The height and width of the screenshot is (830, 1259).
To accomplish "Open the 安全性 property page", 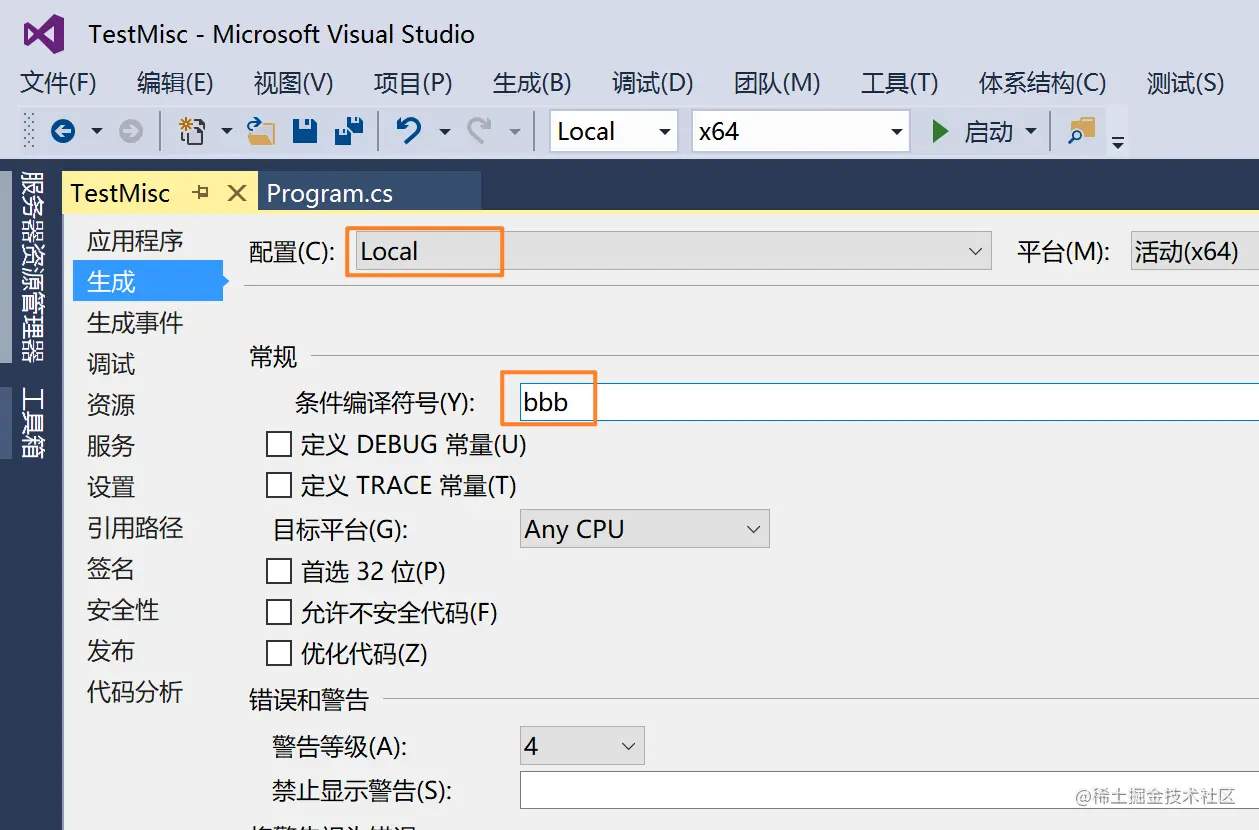I will click(x=123, y=610).
